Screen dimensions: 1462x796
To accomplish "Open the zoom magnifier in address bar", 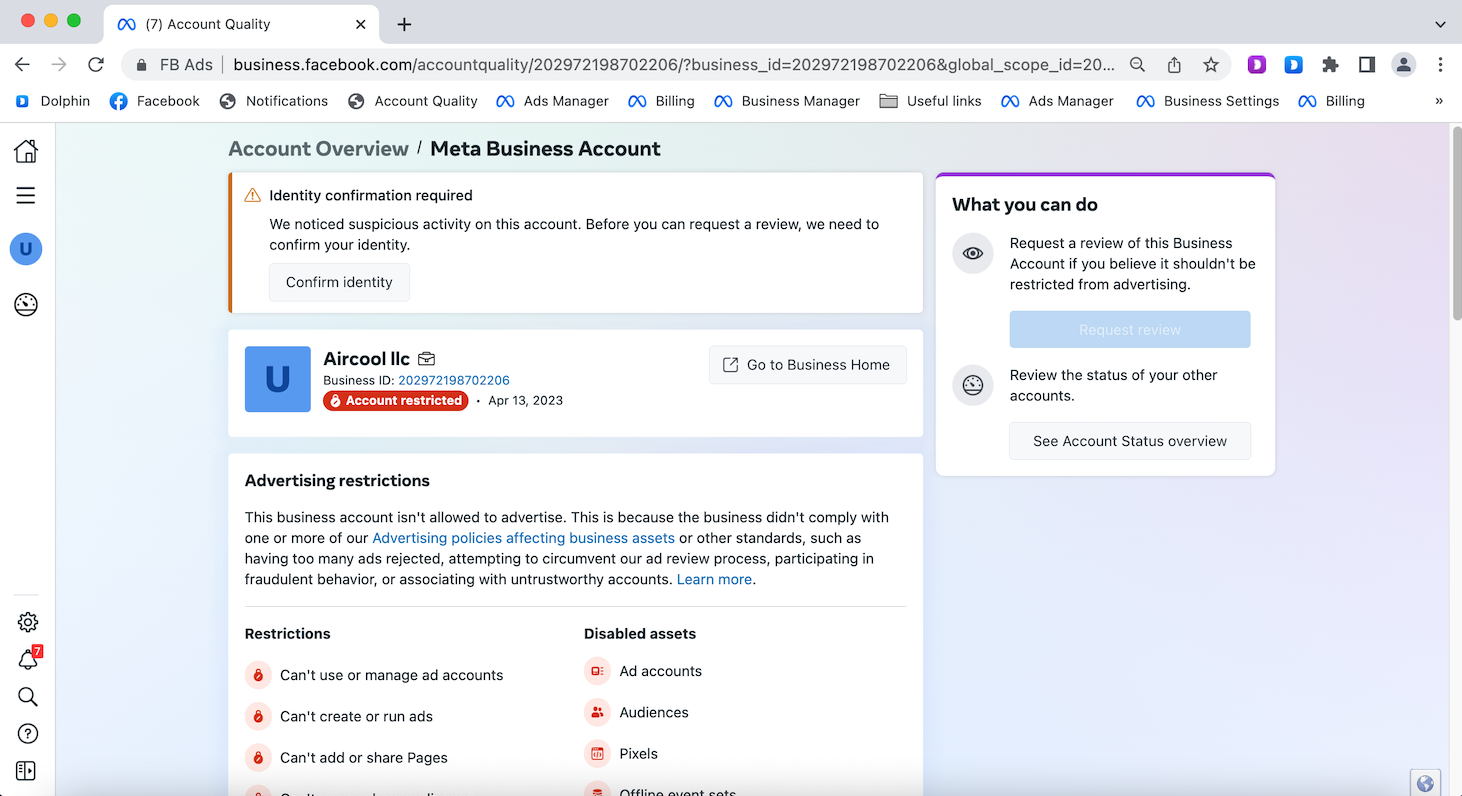I will pyautogui.click(x=1137, y=64).
